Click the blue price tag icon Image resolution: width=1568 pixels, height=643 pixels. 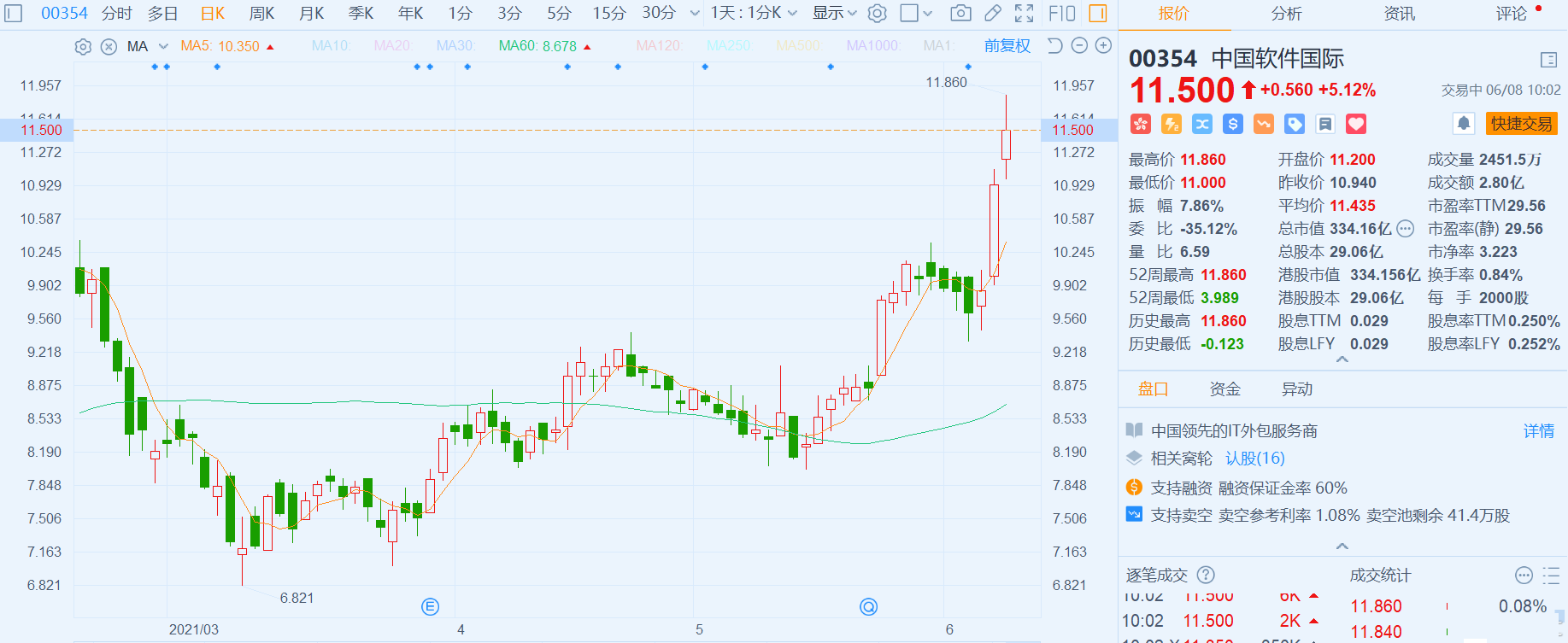[1295, 124]
